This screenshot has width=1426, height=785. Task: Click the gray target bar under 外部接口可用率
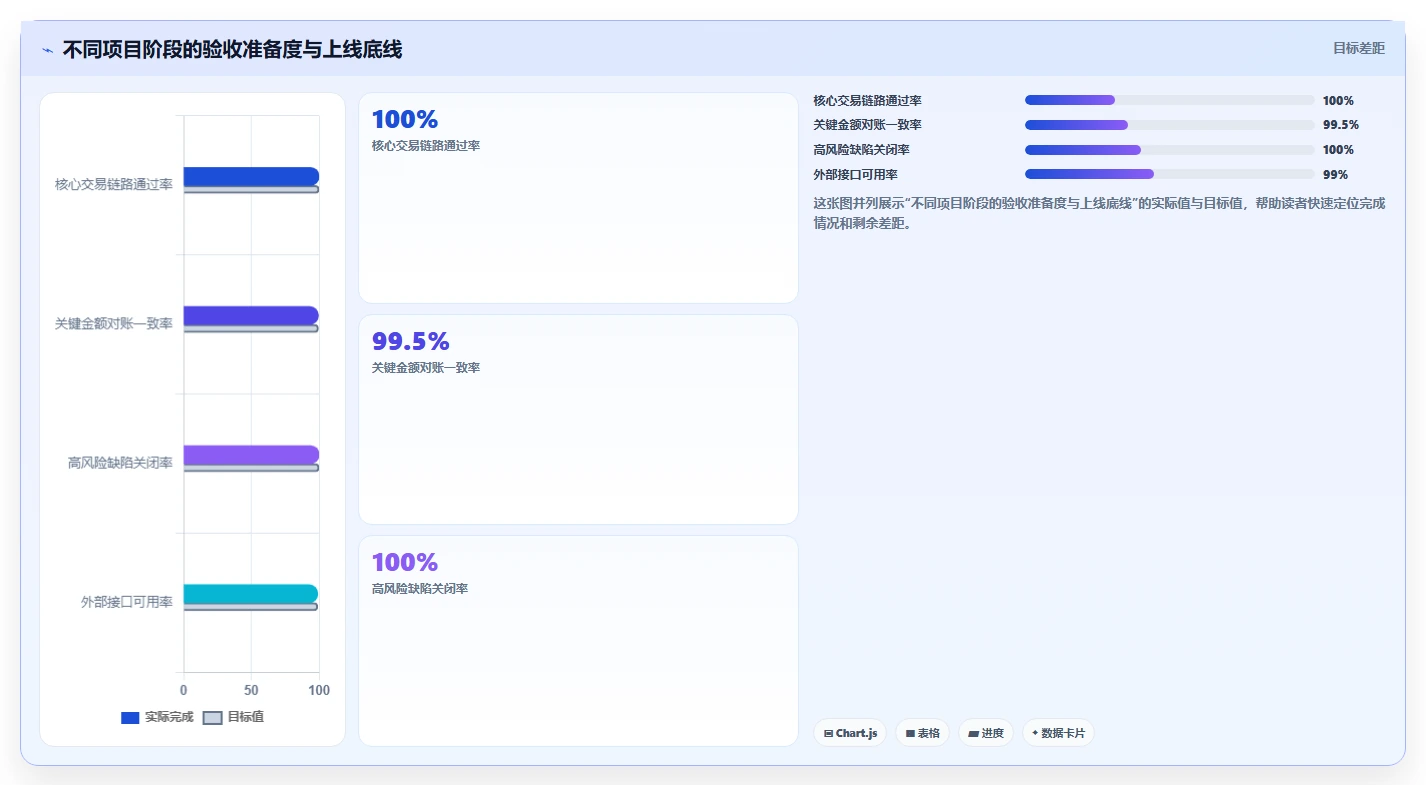pos(251,607)
